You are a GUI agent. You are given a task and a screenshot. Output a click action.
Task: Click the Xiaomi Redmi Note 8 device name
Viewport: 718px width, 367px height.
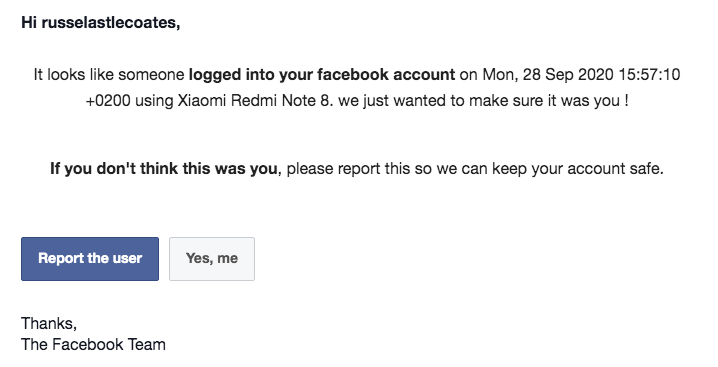tap(253, 101)
